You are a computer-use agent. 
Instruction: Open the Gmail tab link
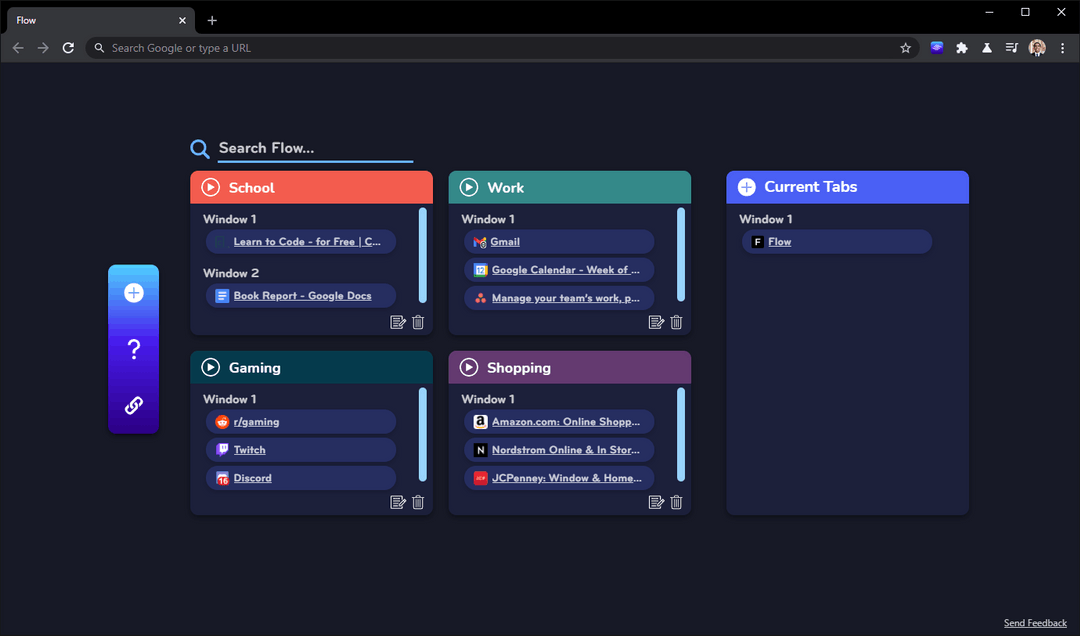505,242
